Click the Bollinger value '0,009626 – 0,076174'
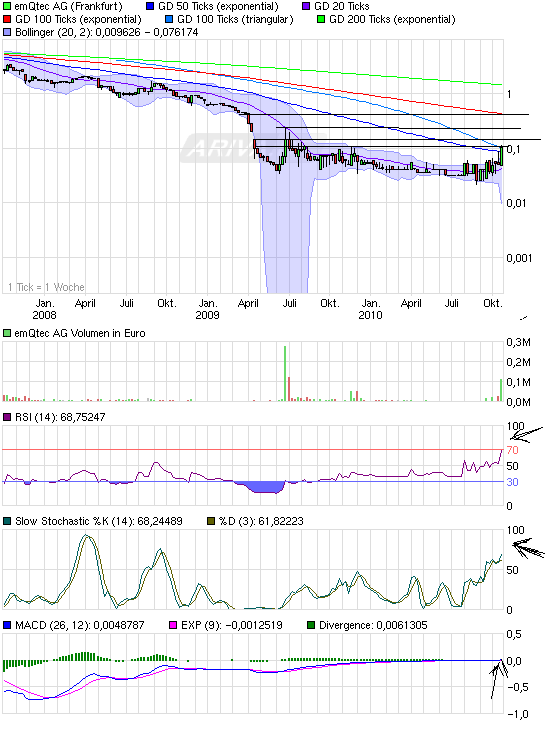The width and height of the screenshot is (545, 748). (x=147, y=32)
